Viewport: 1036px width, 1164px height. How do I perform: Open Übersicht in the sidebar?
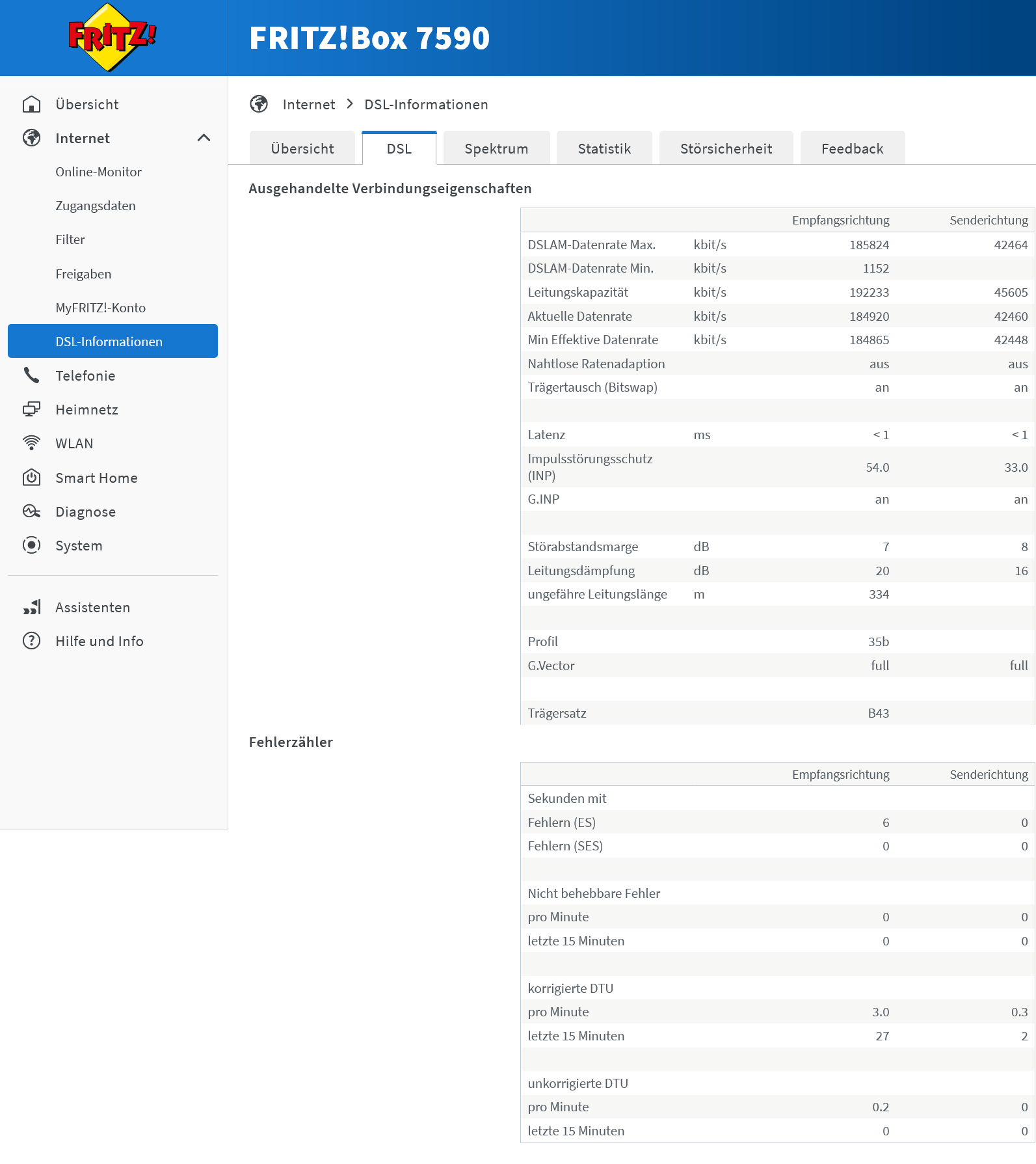tap(87, 104)
